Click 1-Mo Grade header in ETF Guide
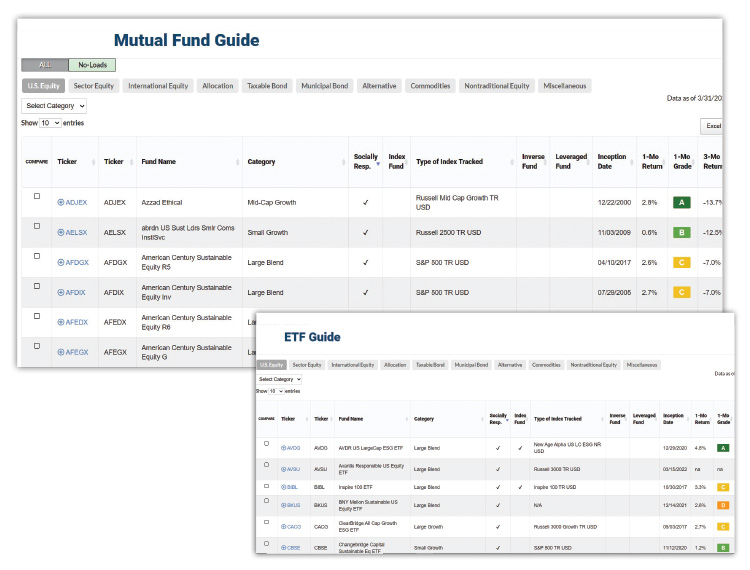The width and height of the screenshot is (750, 570). click(x=723, y=419)
